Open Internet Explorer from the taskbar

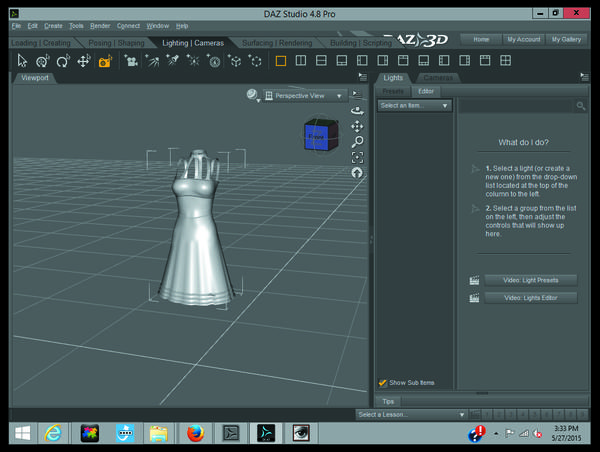pyautogui.click(x=53, y=433)
